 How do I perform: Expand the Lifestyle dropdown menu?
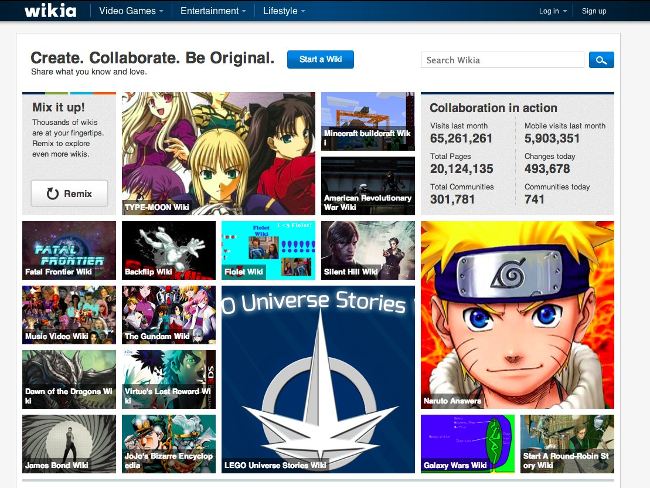284,11
